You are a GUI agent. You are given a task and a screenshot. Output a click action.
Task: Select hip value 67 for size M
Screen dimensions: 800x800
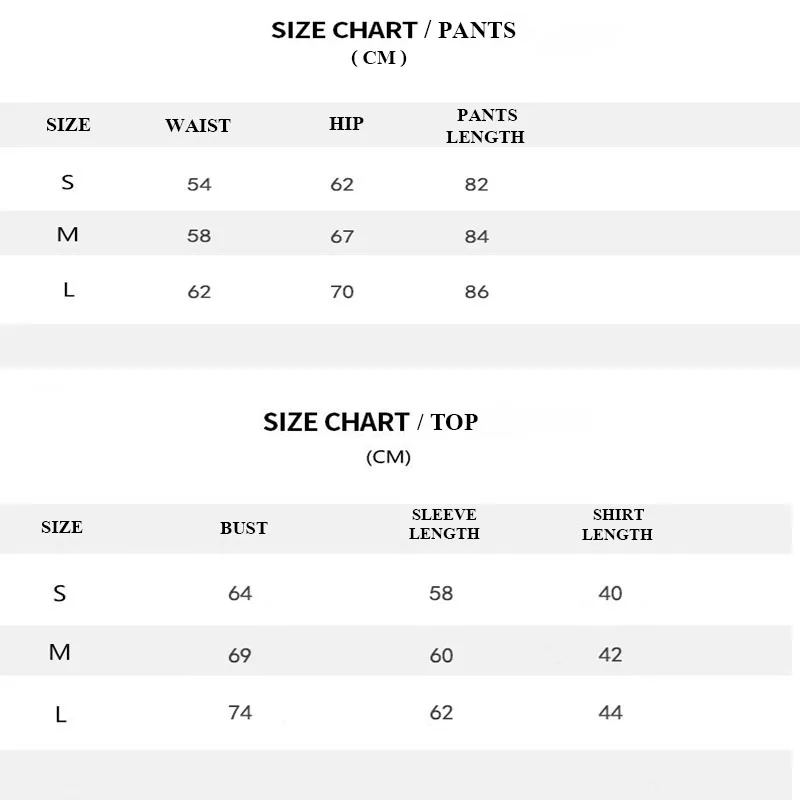coord(342,237)
